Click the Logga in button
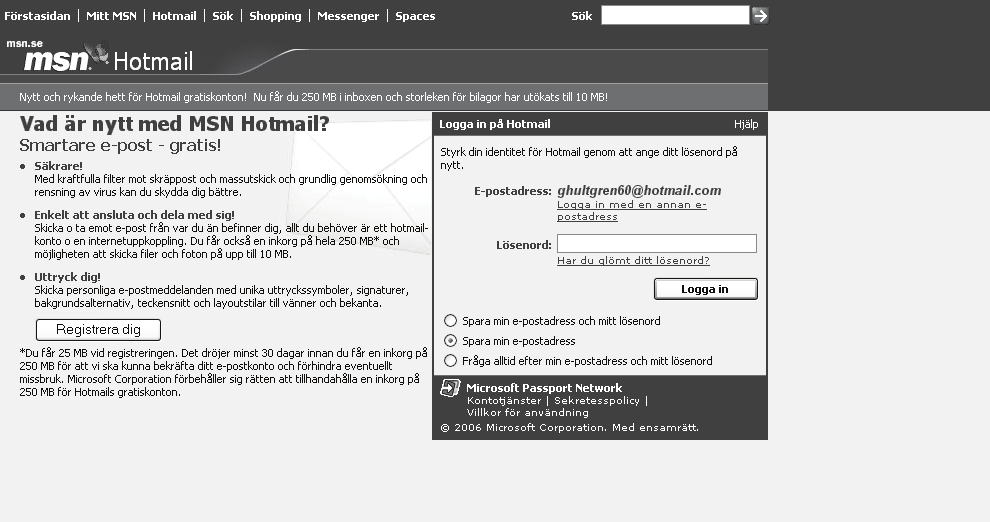This screenshot has height=522, width=990. (705, 289)
